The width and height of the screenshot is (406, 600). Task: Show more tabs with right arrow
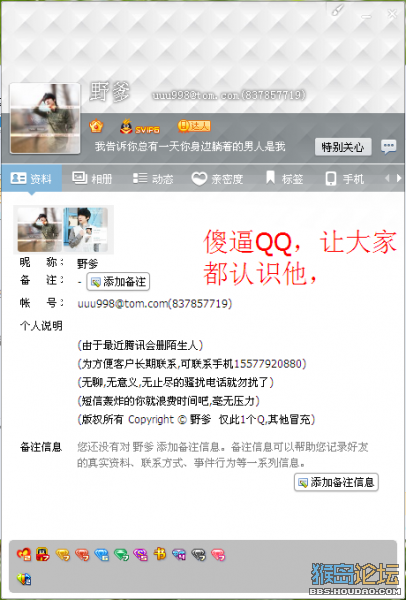399,178
